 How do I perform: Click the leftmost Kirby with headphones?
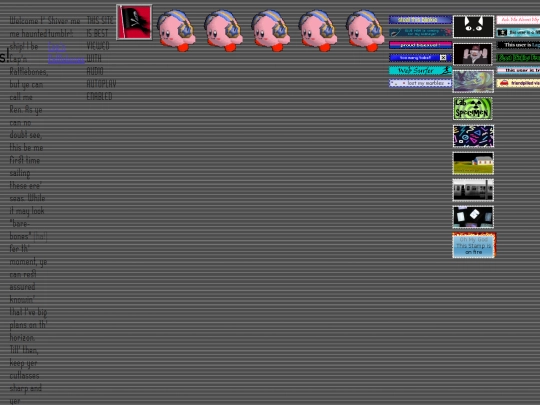(x=176, y=30)
